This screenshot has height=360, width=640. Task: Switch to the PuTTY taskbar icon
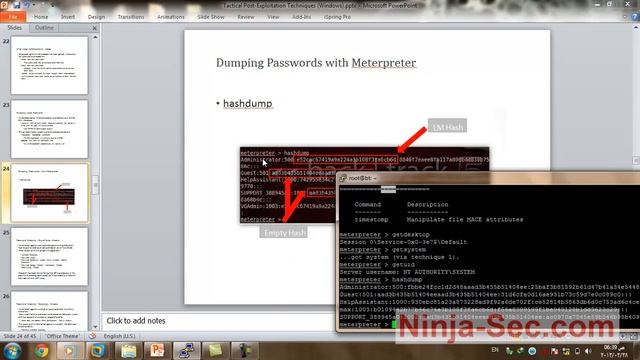point(187,351)
